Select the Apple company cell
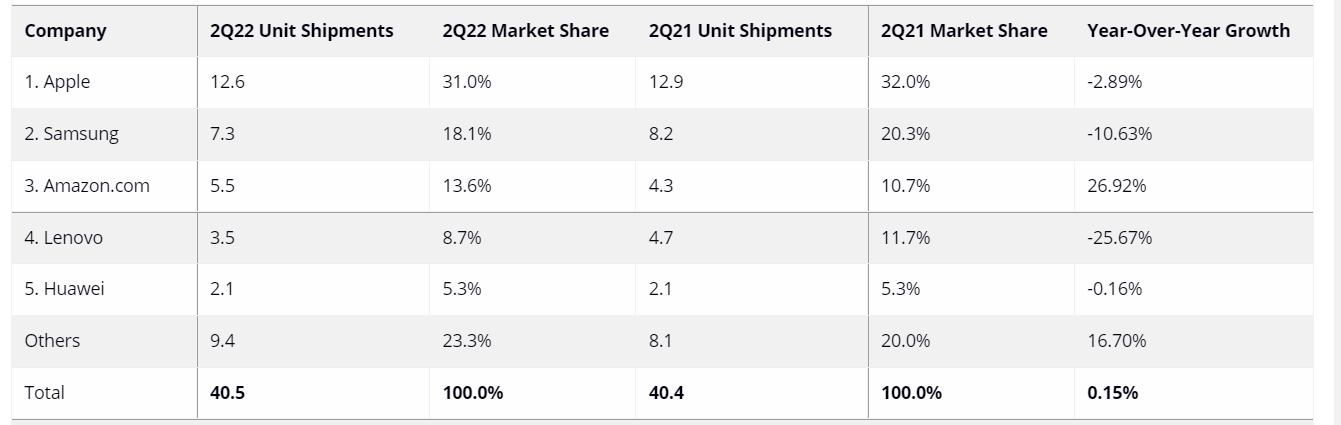This screenshot has width=1341, height=425. 58,83
